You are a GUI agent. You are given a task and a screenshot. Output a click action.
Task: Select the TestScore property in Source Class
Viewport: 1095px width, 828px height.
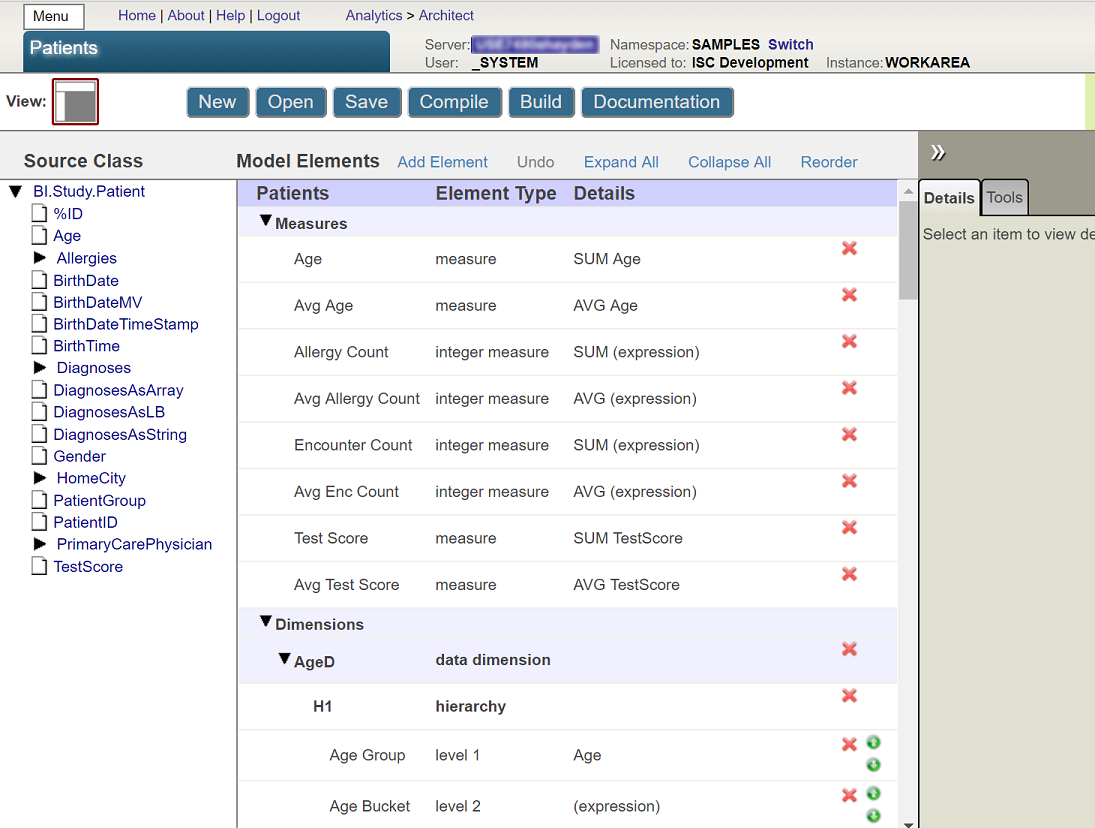pyautogui.click(x=88, y=567)
